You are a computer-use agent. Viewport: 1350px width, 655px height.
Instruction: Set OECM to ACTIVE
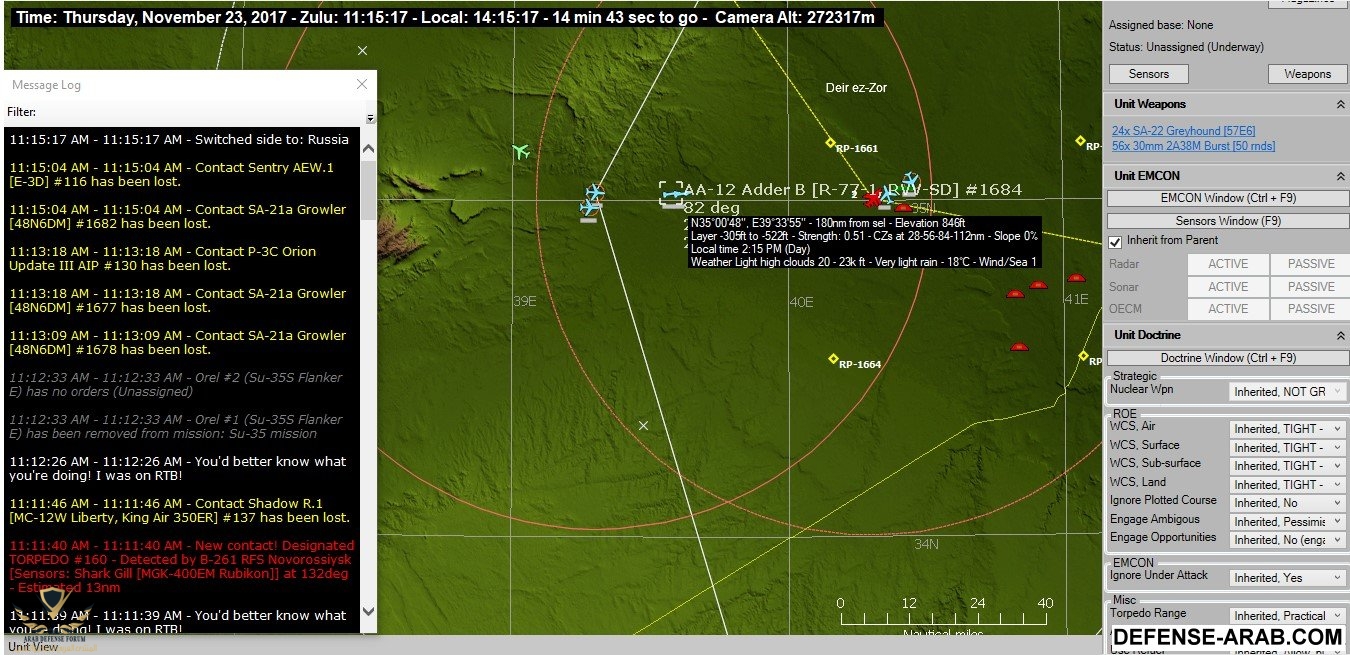1227,309
